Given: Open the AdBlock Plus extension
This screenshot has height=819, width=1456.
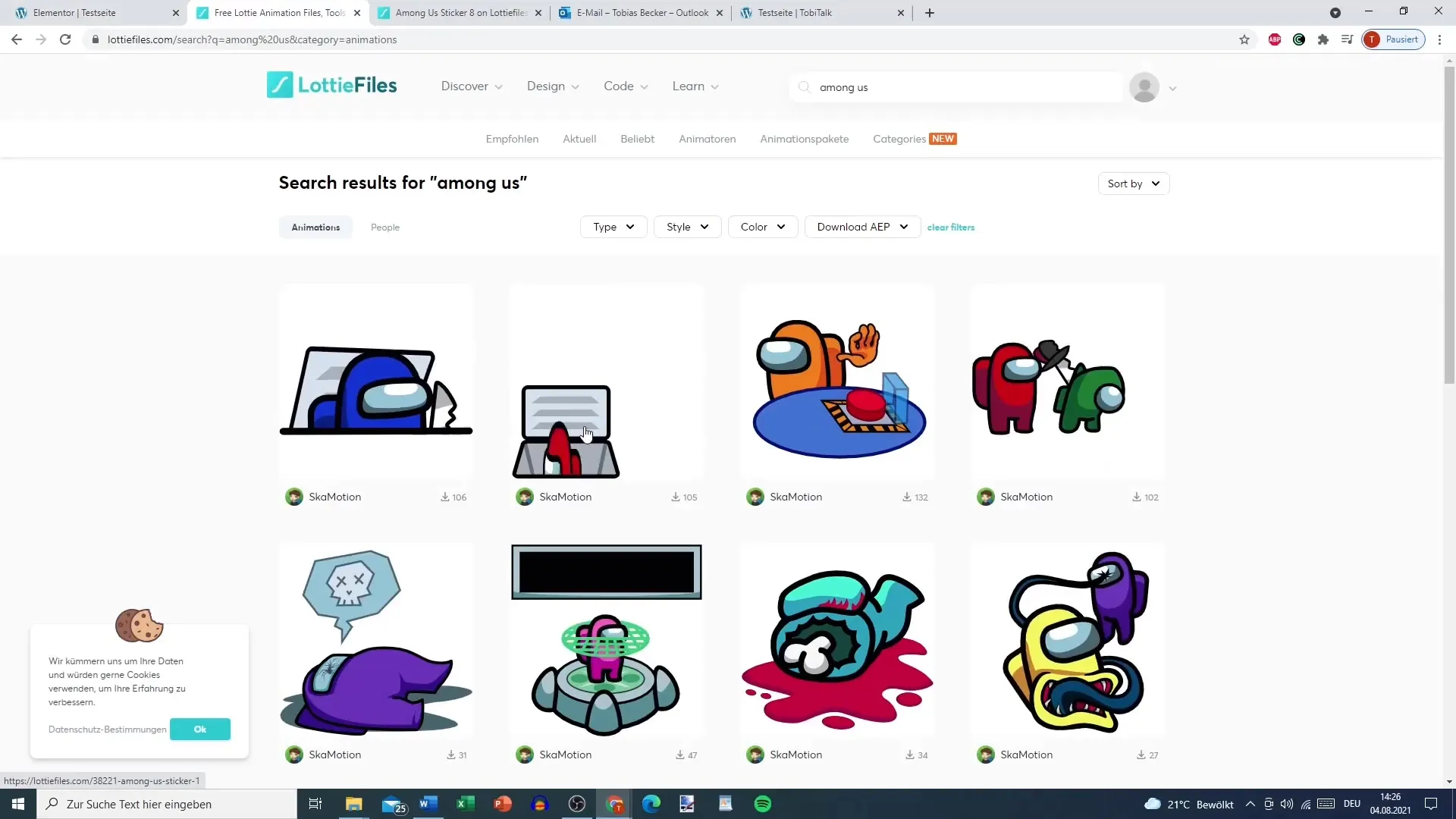Looking at the screenshot, I should 1275,39.
